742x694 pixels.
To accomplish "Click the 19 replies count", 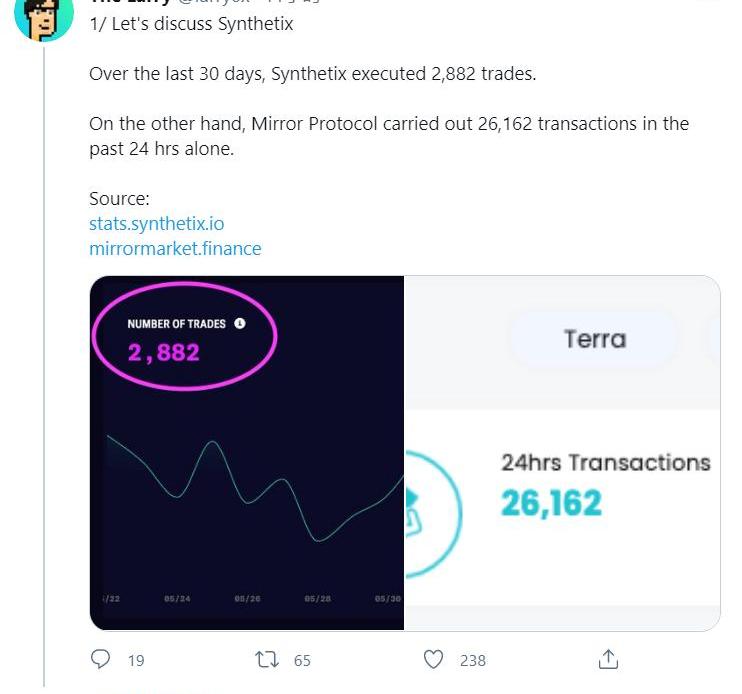I will [136, 660].
